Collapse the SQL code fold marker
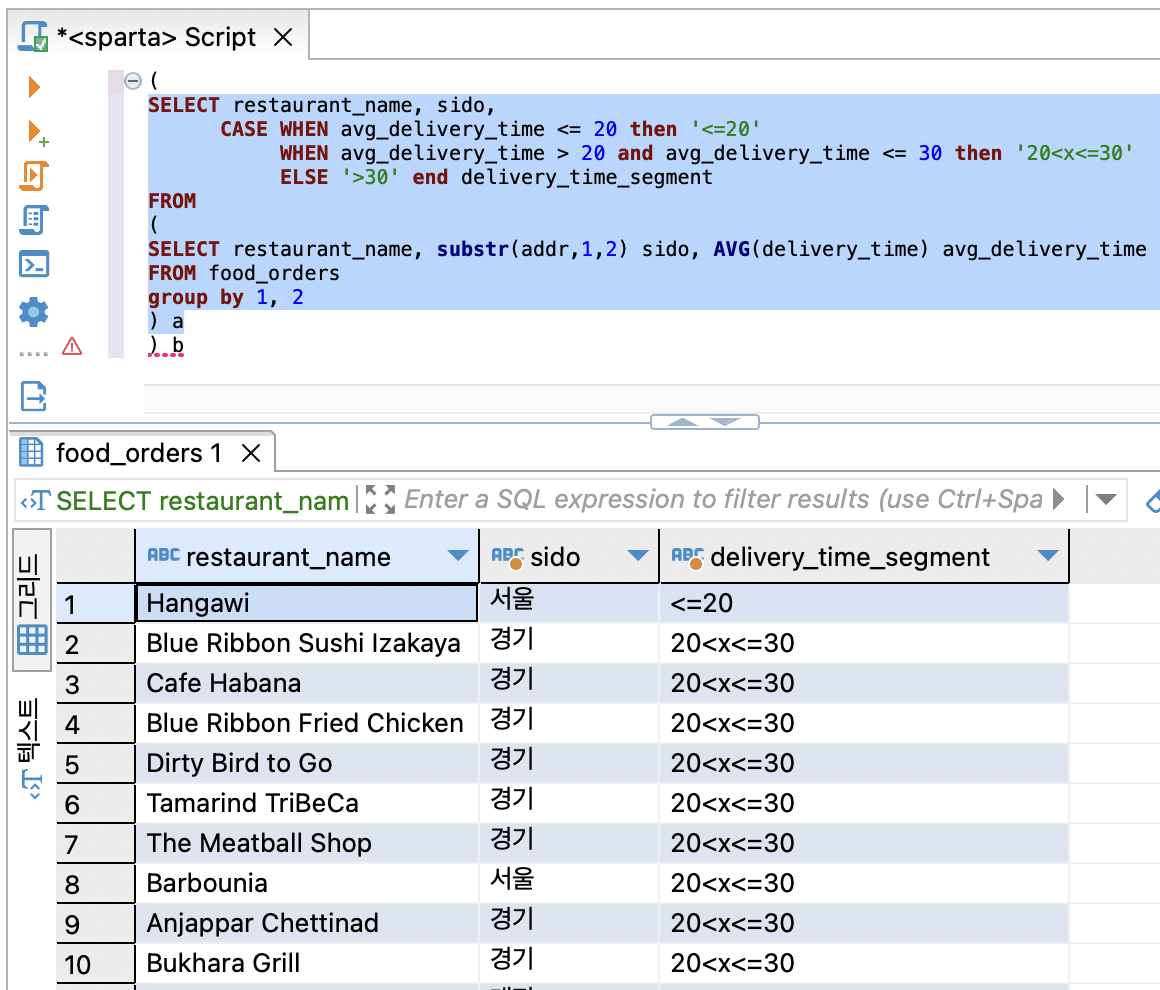 tap(133, 81)
